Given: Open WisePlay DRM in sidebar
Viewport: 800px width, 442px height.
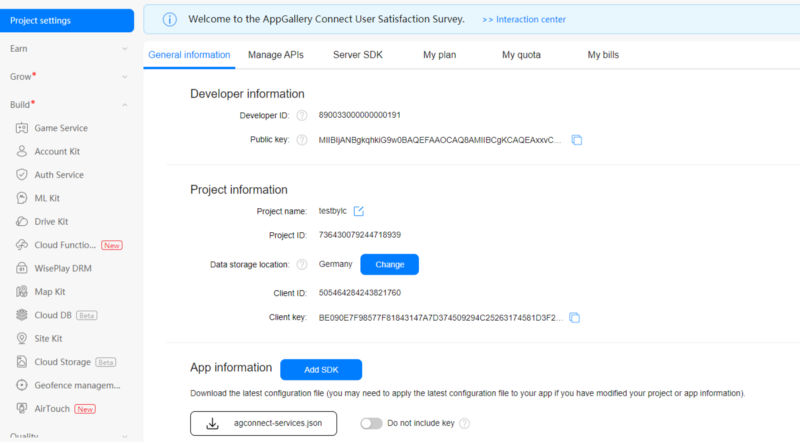Looking at the screenshot, I should coord(63,268).
